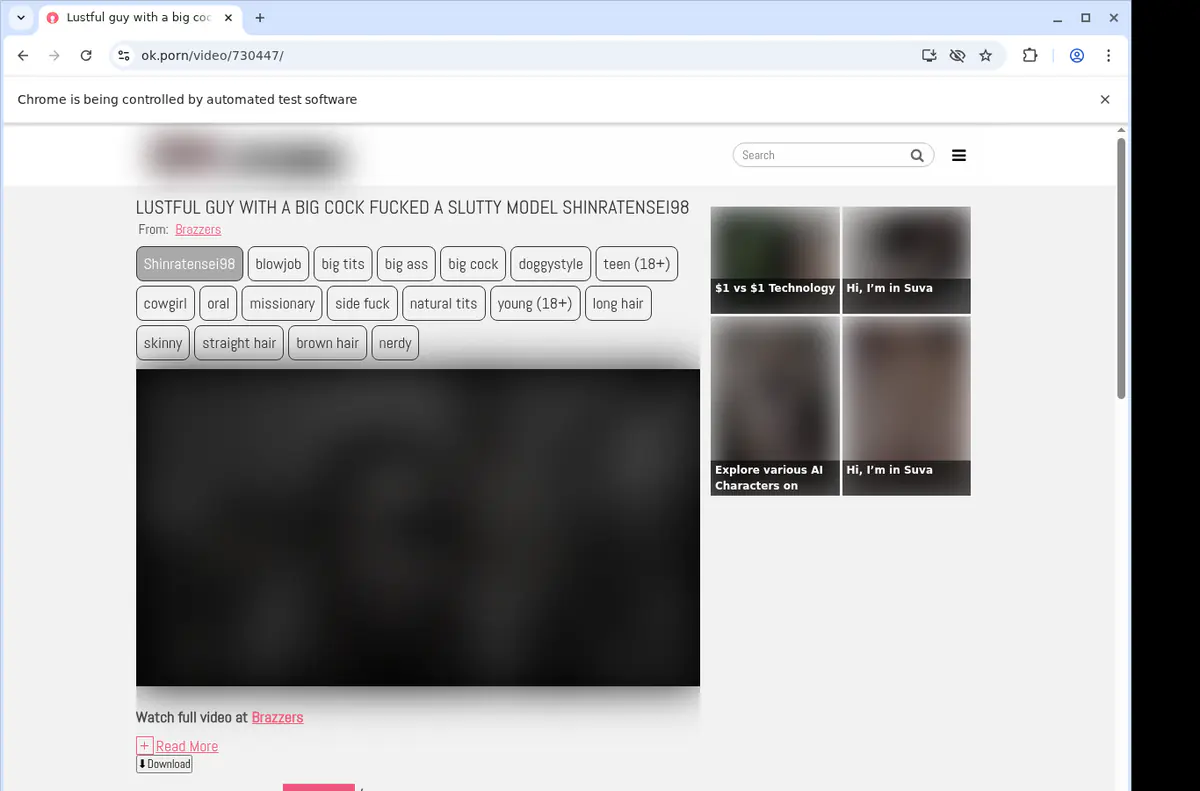Go back to the previous page

23,56
